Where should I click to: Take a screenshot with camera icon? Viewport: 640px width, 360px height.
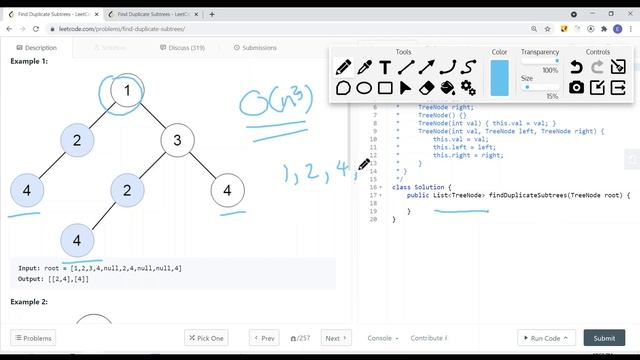576,87
